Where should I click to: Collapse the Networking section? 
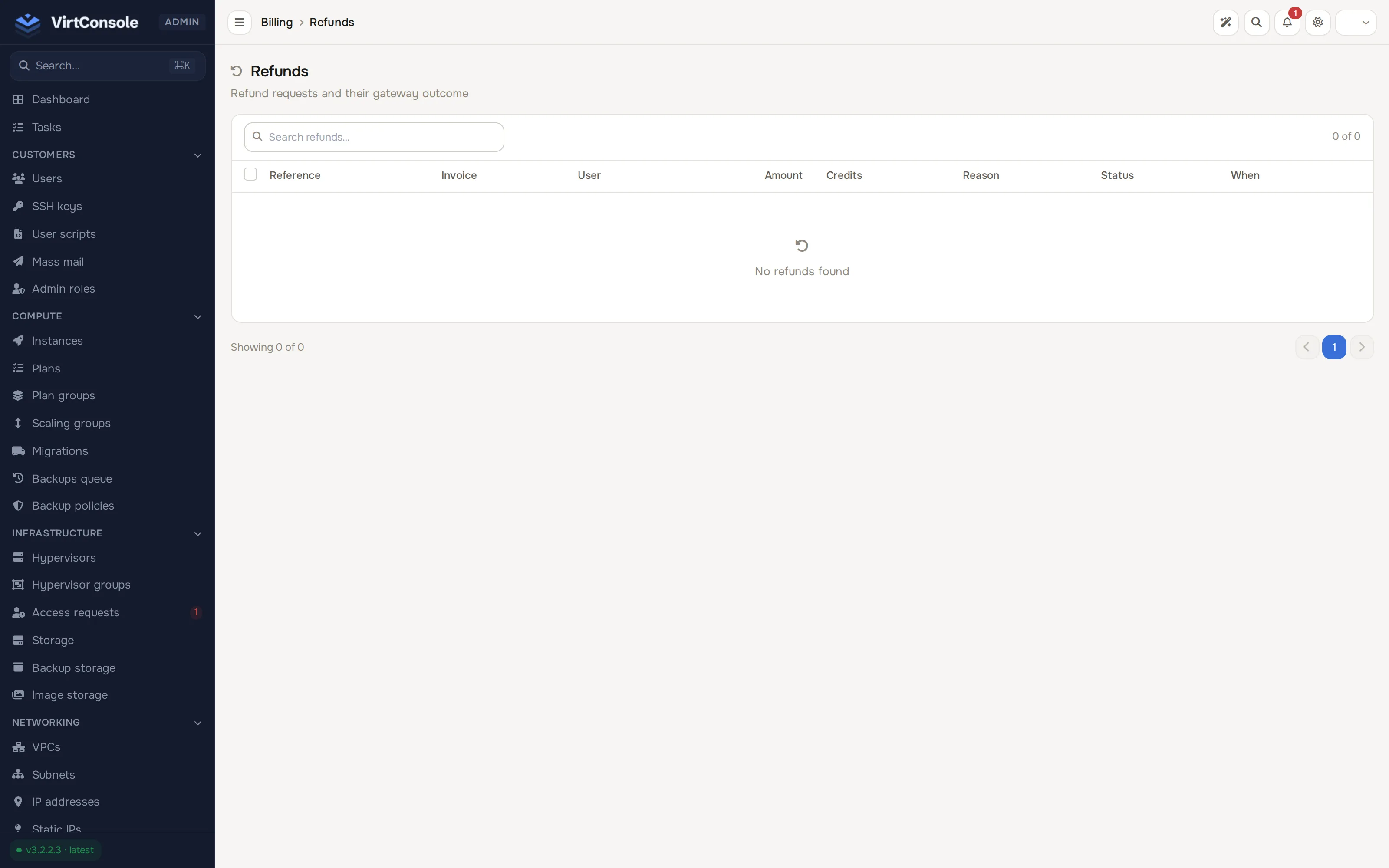tap(197, 723)
